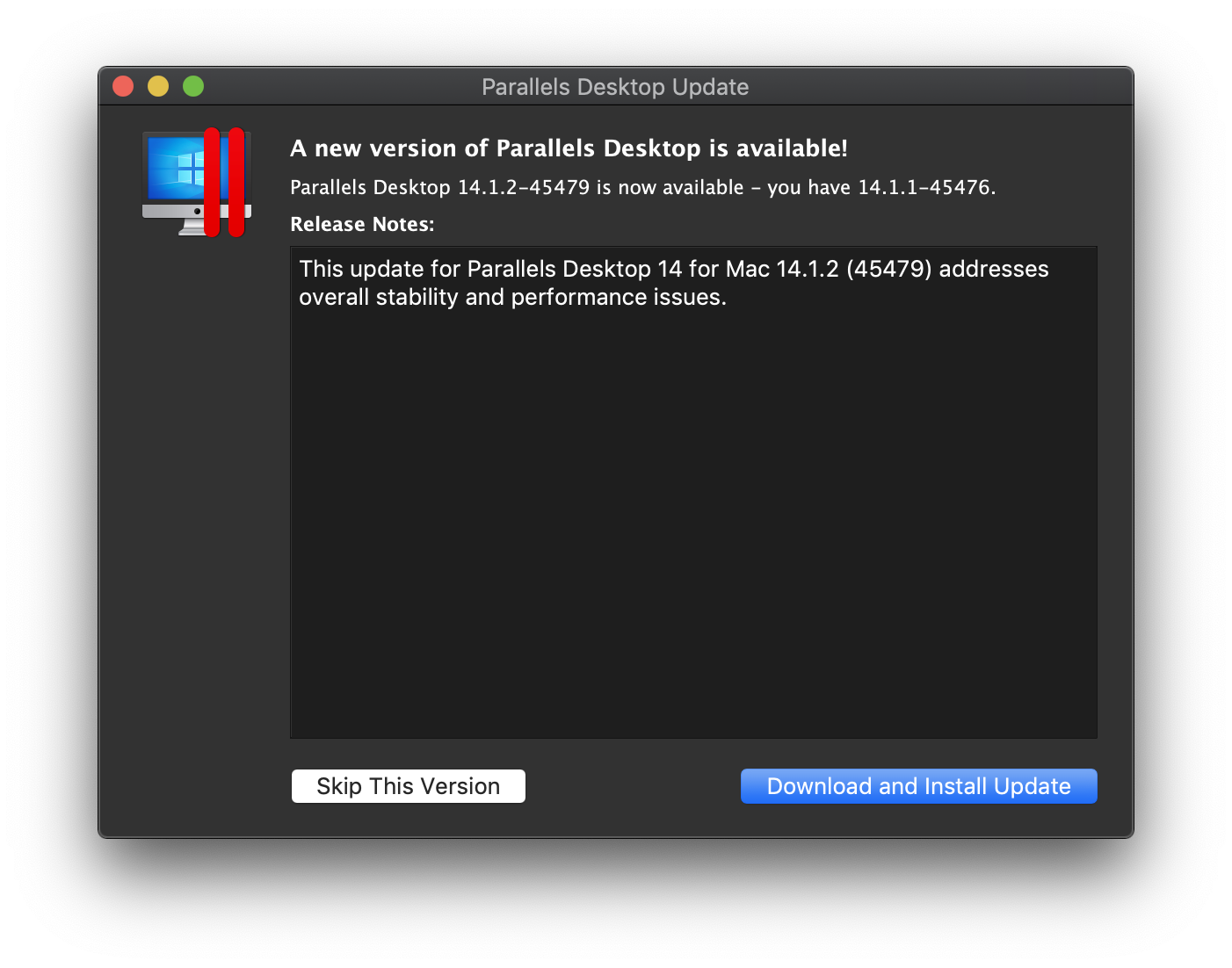Click the '(45479)' build number in the notes

(x=888, y=269)
